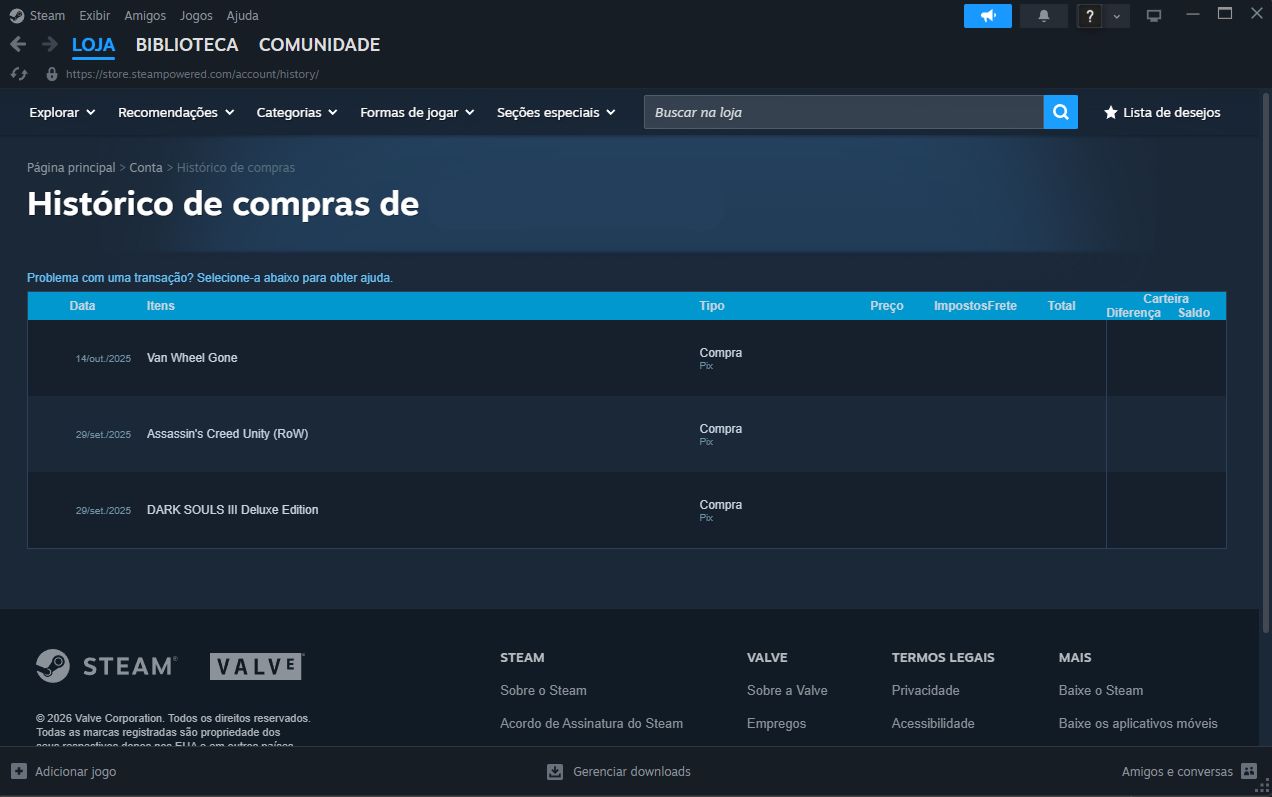Click the download icon for Gerenciar downloads
Viewport: 1272px width, 797px height.
pos(555,771)
